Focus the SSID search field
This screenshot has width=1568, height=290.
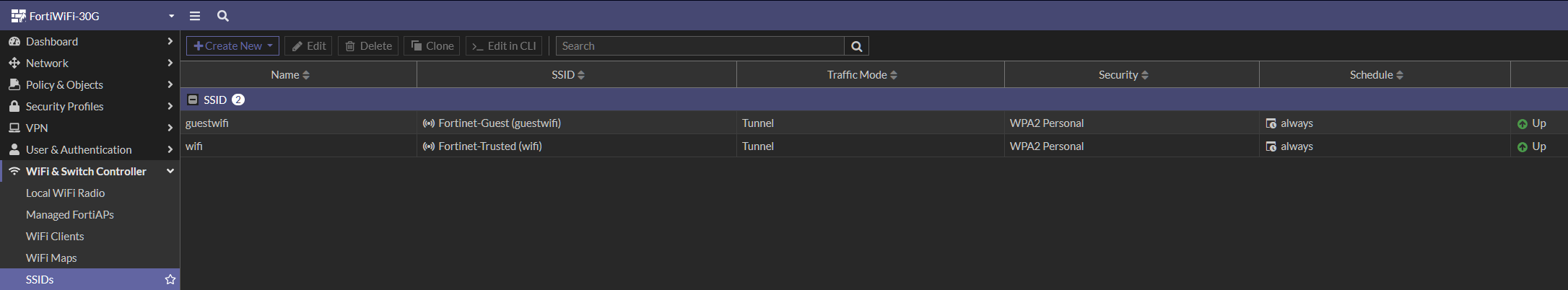tap(699, 46)
